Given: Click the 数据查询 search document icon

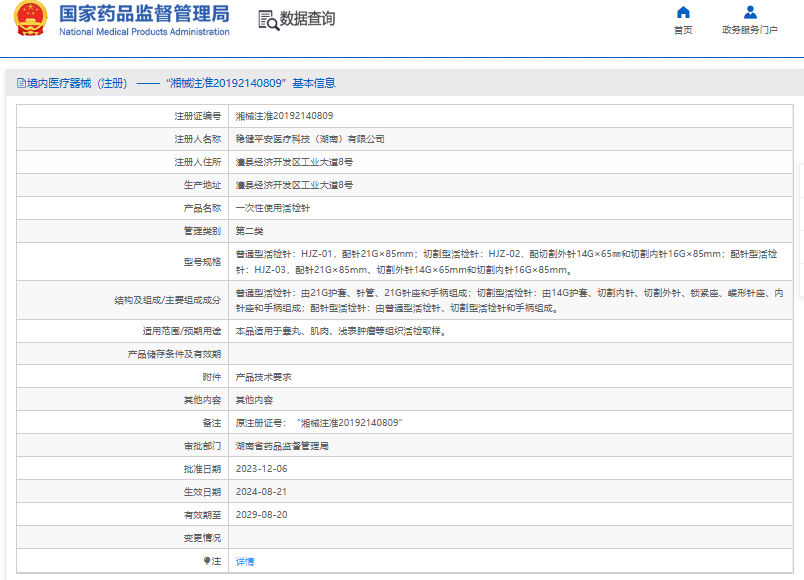Looking at the screenshot, I should pyautogui.click(x=267, y=20).
